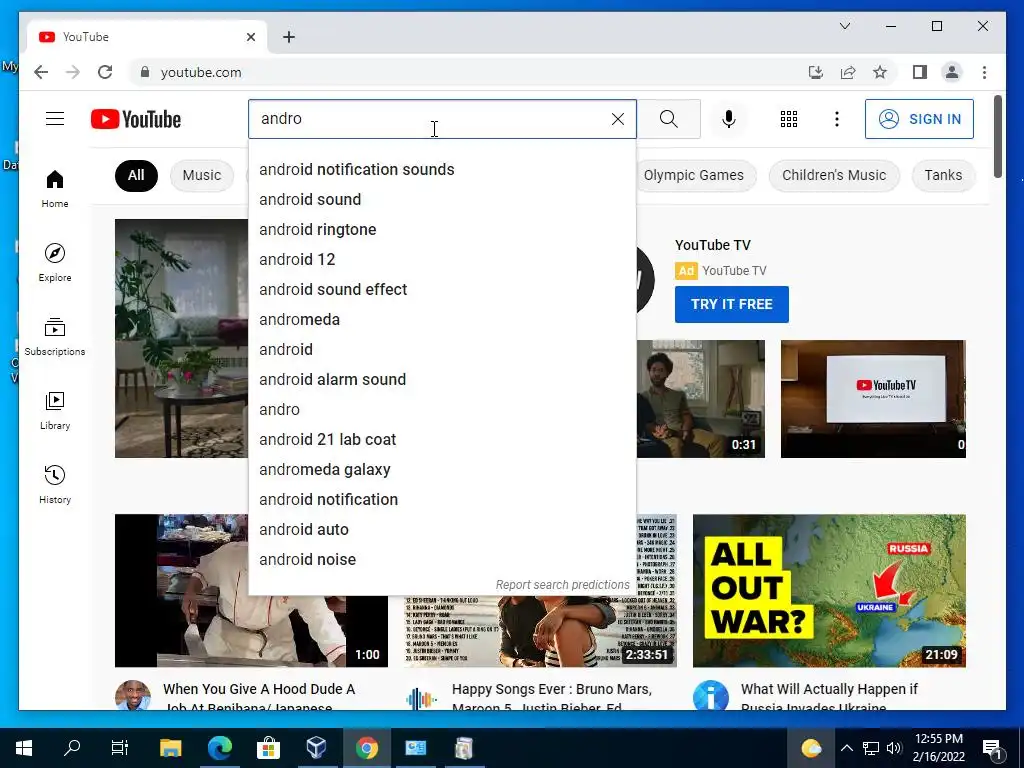Pick the plain 'andro' suggestion
Image resolution: width=1024 pixels, height=768 pixels.
442,410
